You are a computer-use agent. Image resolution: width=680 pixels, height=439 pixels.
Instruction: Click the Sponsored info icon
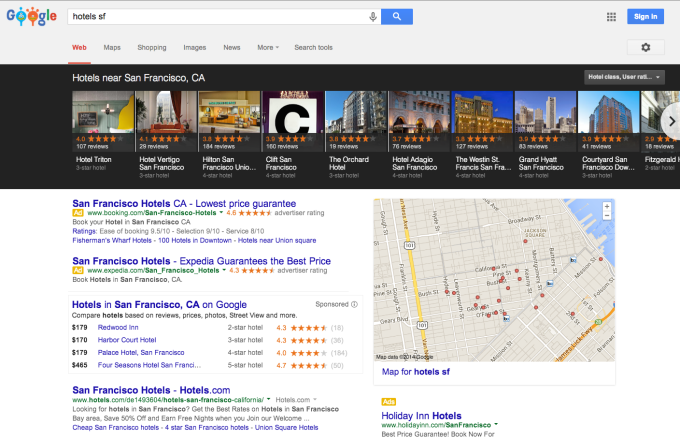pos(354,305)
